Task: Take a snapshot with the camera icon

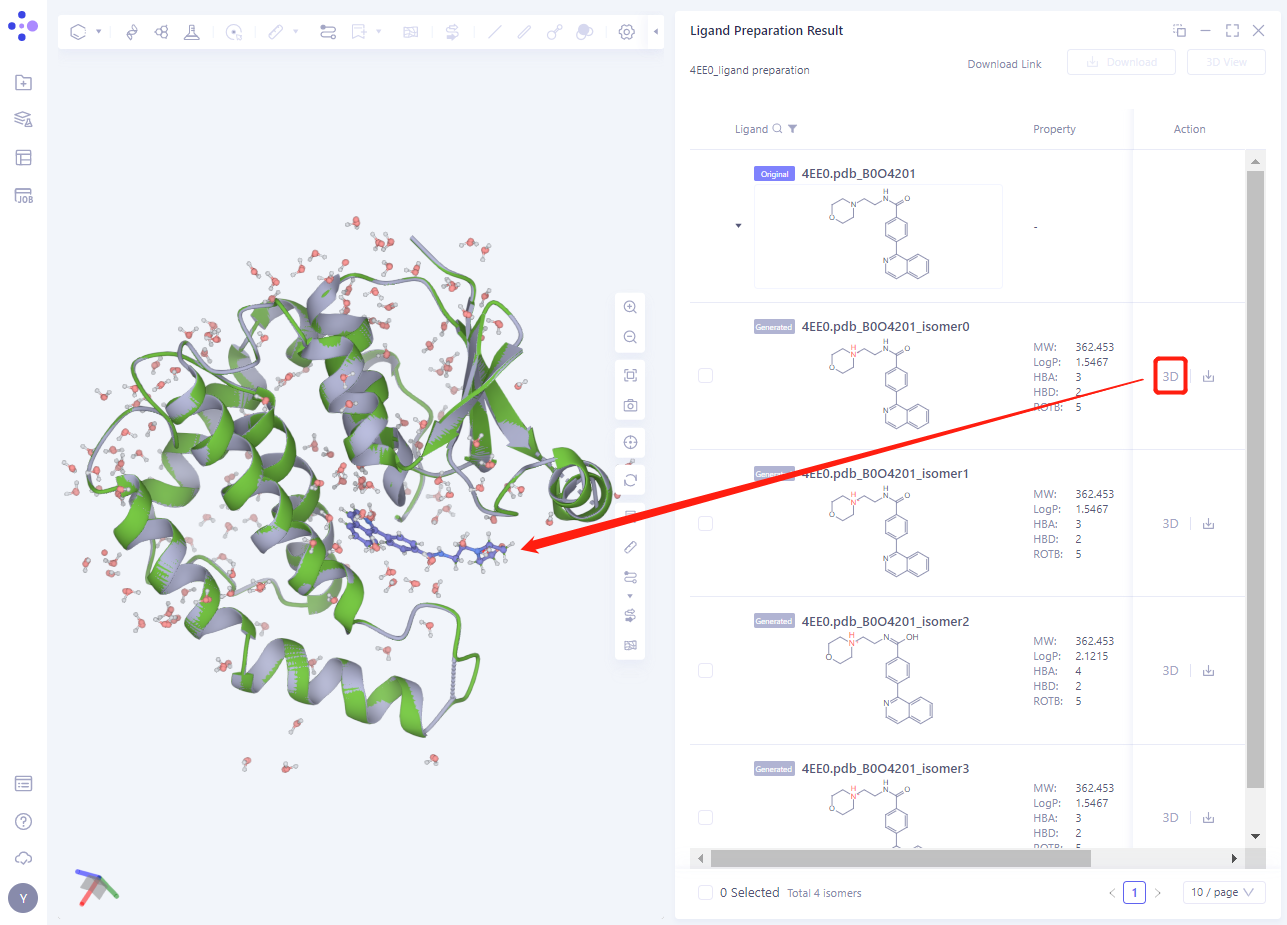Action: pos(630,406)
